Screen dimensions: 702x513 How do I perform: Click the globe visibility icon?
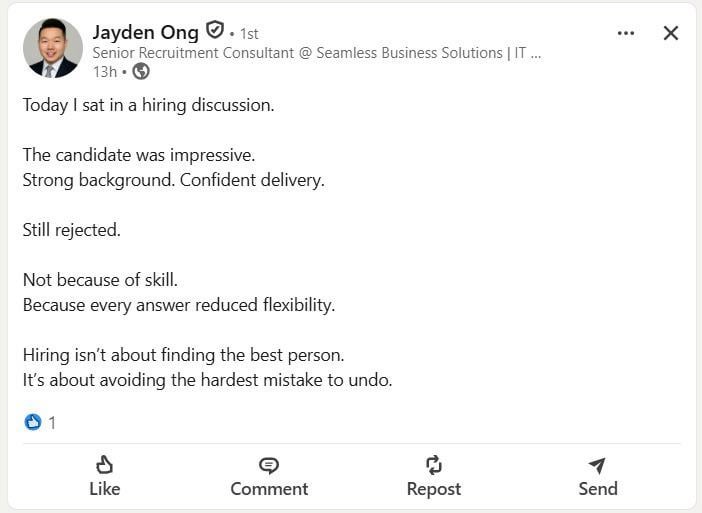(x=141, y=71)
